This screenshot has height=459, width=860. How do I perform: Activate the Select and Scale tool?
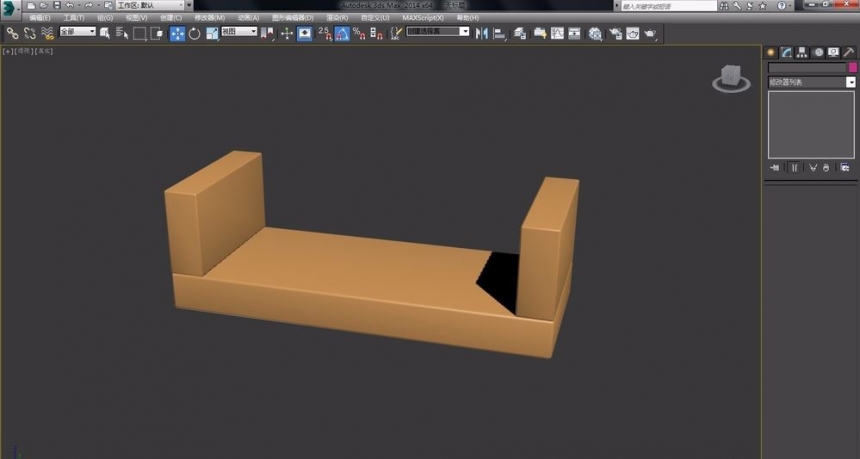tap(212, 34)
